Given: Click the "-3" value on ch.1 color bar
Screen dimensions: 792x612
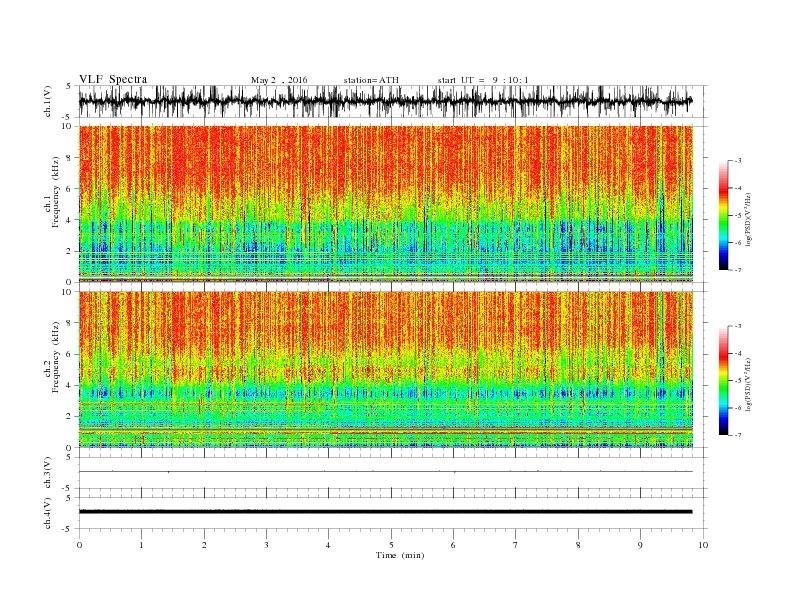Looking at the screenshot, I should [737, 161].
